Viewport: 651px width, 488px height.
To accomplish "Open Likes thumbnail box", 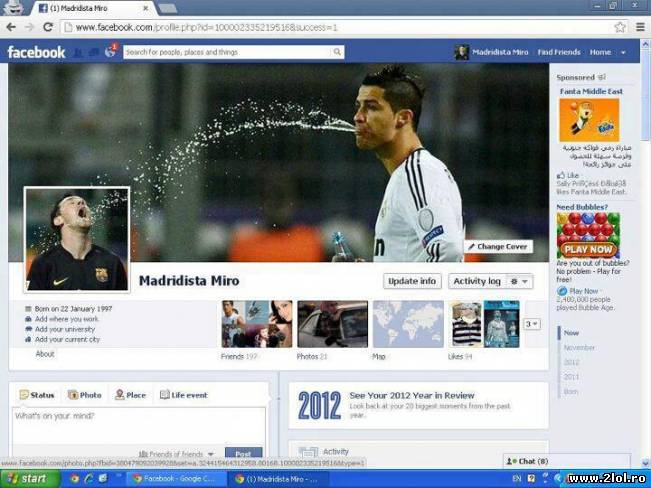I will 484,324.
